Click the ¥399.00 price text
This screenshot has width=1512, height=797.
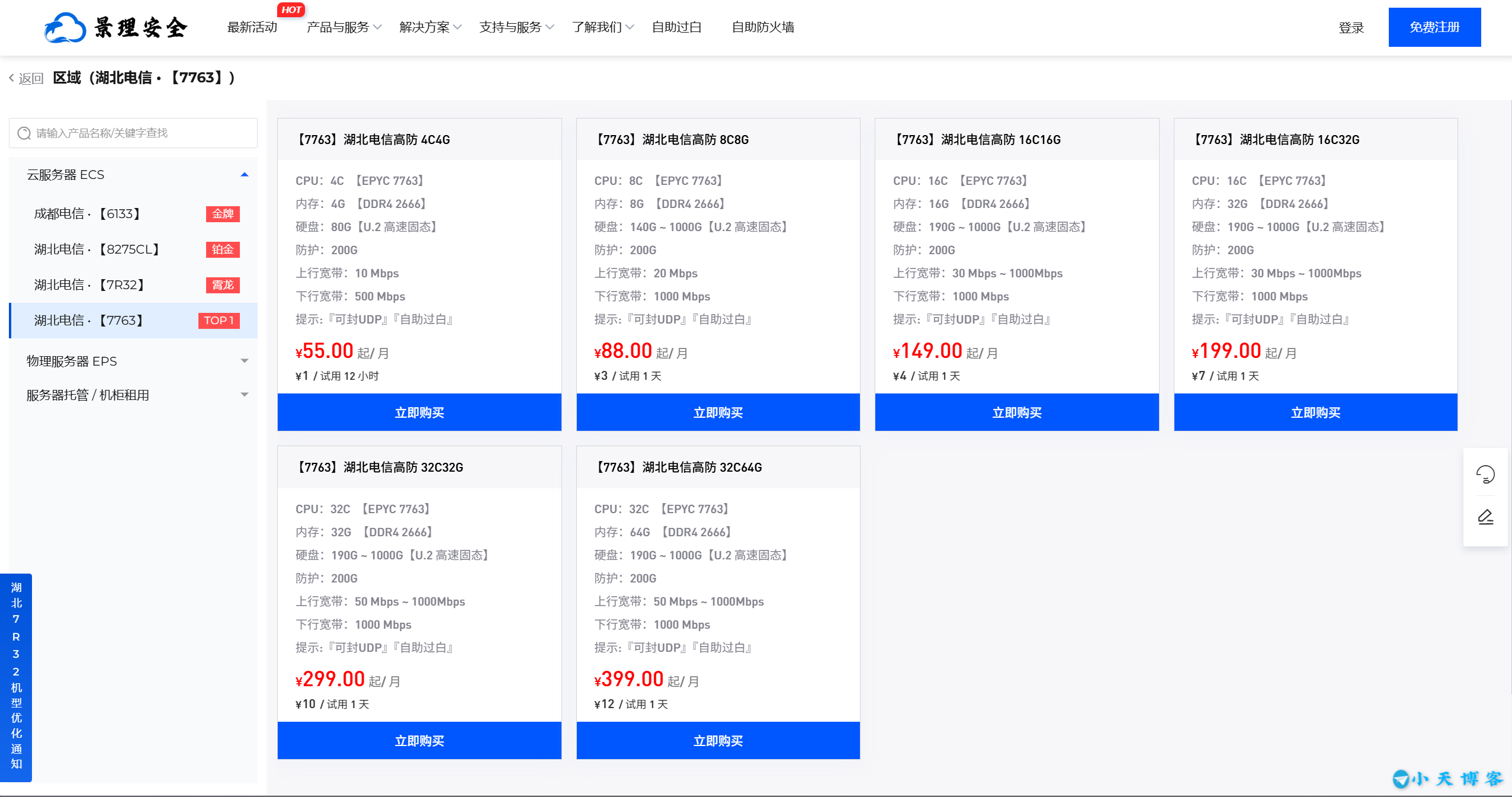click(x=629, y=679)
